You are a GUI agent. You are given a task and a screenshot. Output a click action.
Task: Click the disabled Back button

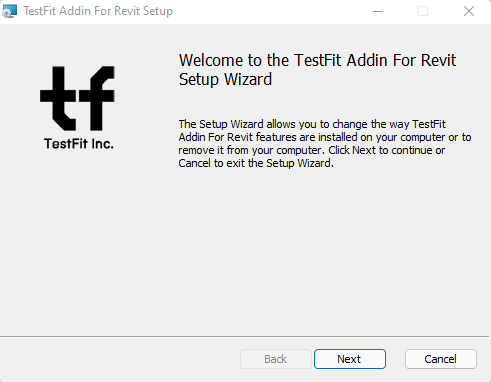pyautogui.click(x=276, y=359)
